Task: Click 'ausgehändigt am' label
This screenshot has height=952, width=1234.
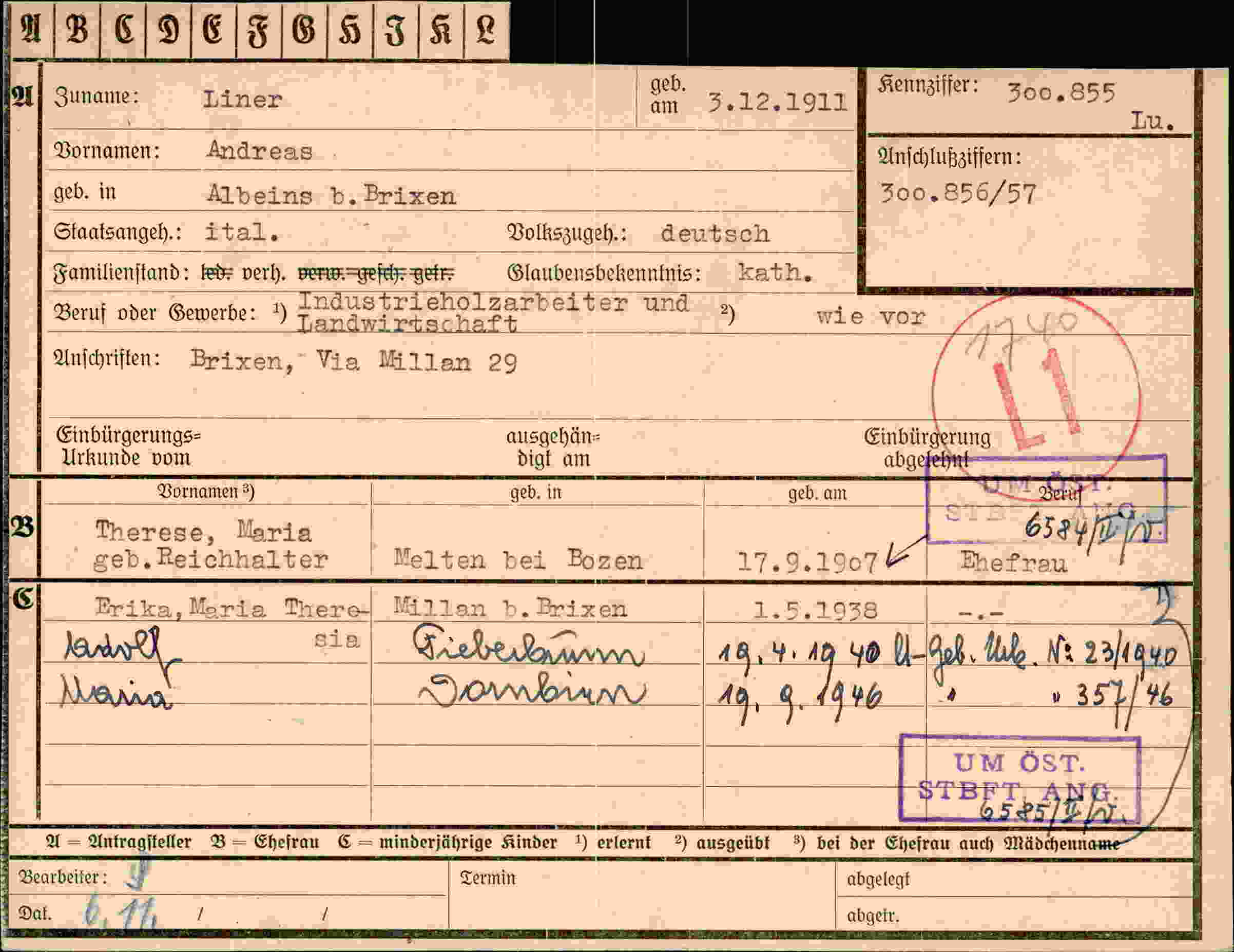Action: 553,448
